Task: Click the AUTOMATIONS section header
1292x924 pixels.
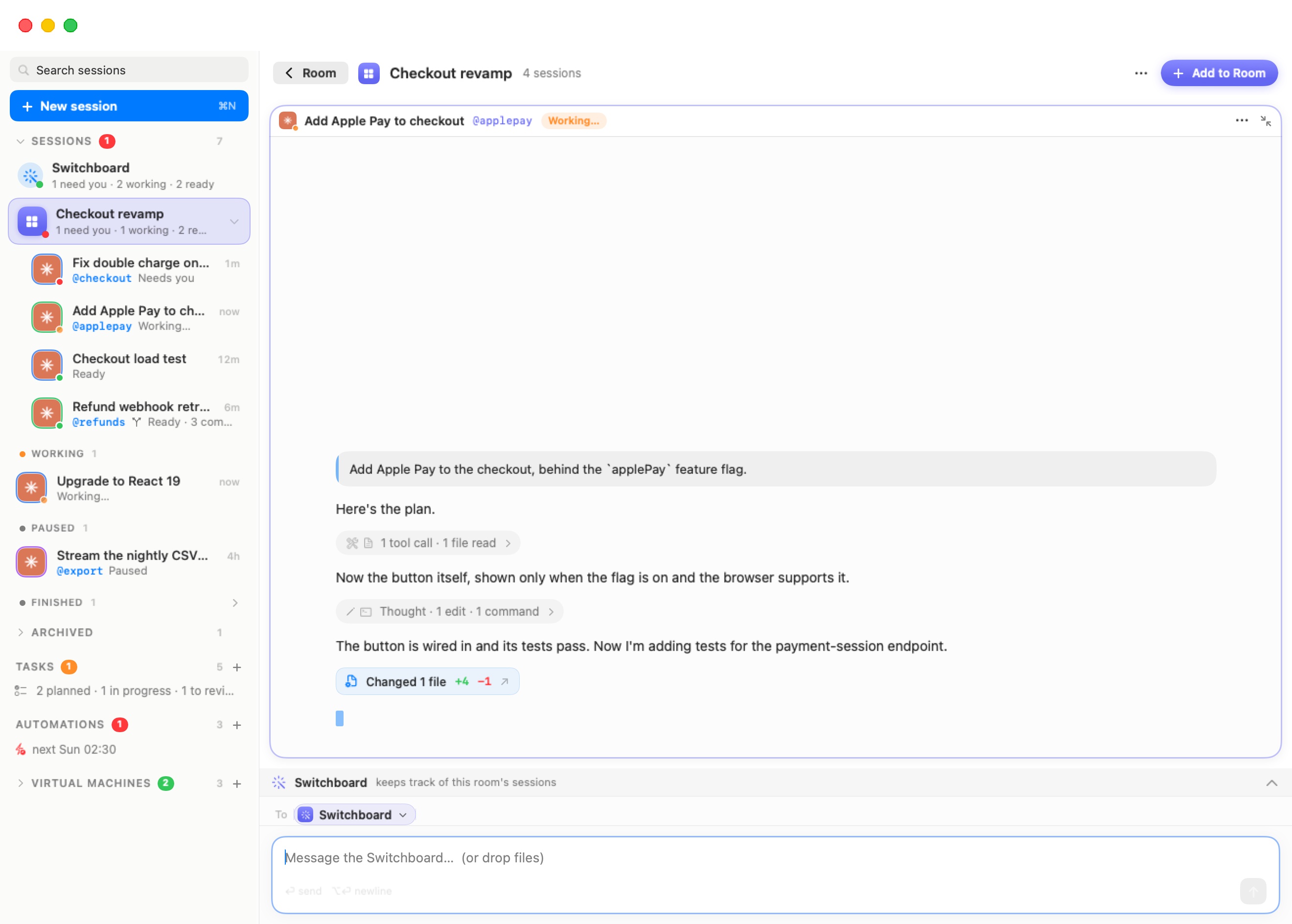Action: pos(60,725)
